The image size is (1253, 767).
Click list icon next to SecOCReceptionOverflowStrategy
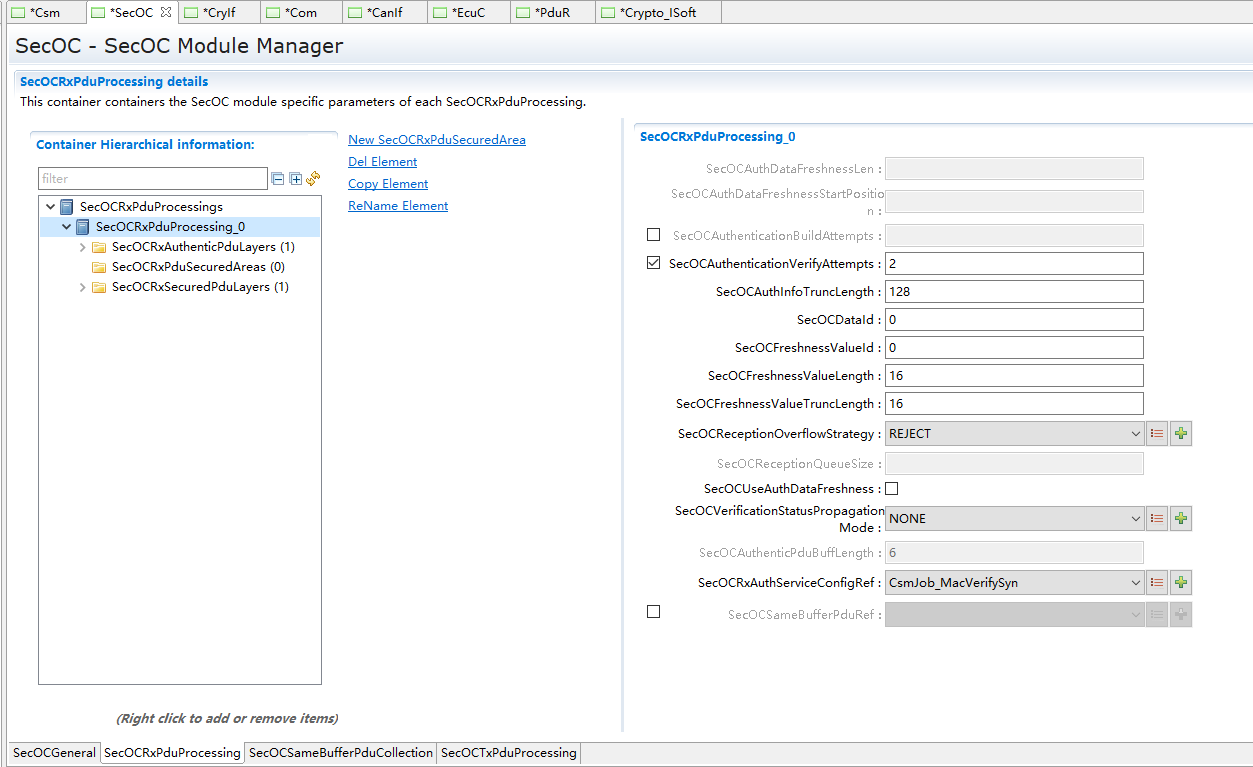point(1157,434)
